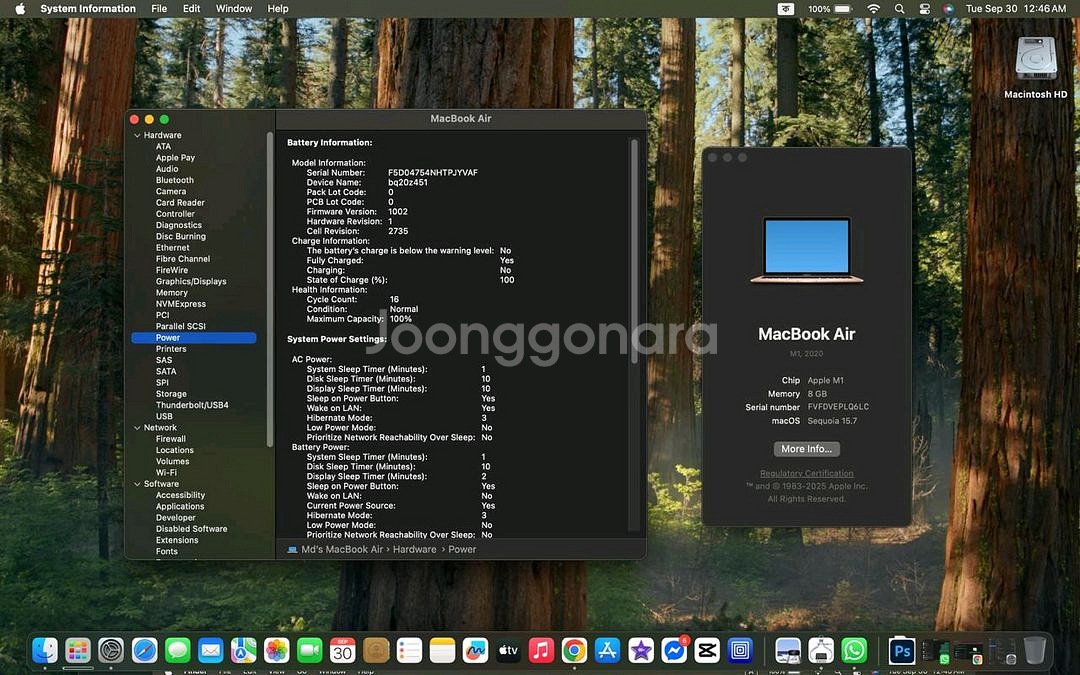Open WhatsApp from the Dock
The image size is (1080, 675).
coord(854,651)
